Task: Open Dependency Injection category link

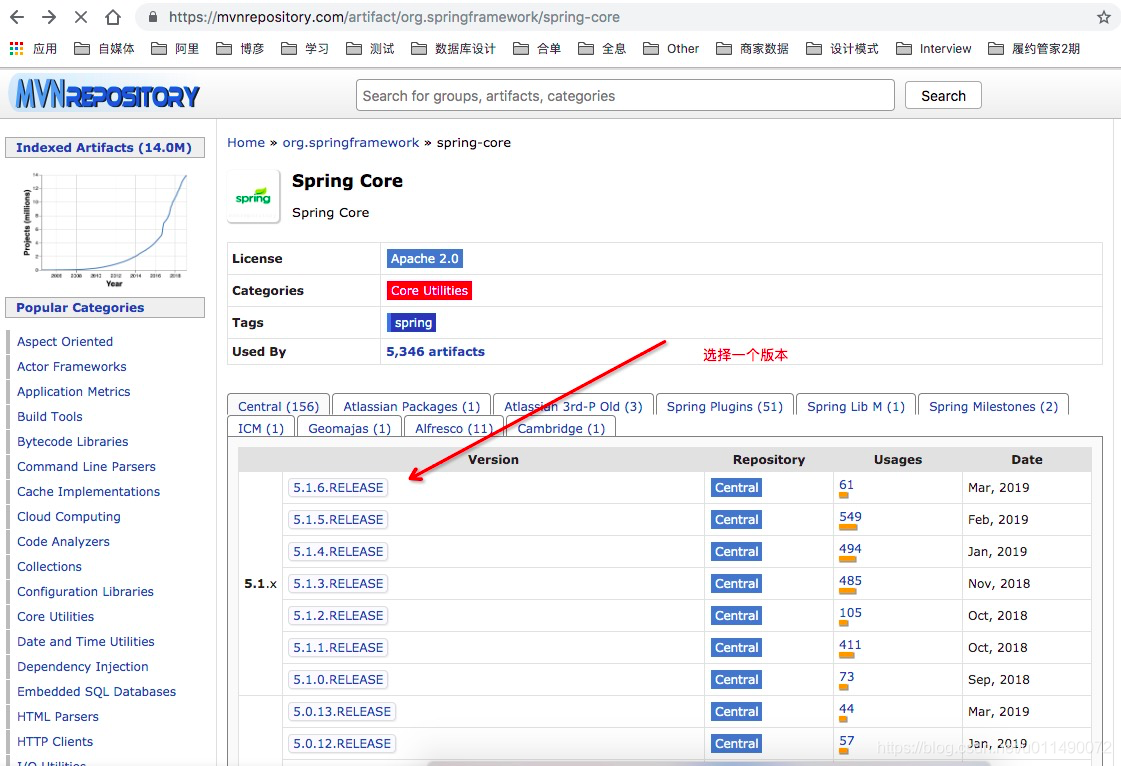Action: [x=83, y=667]
